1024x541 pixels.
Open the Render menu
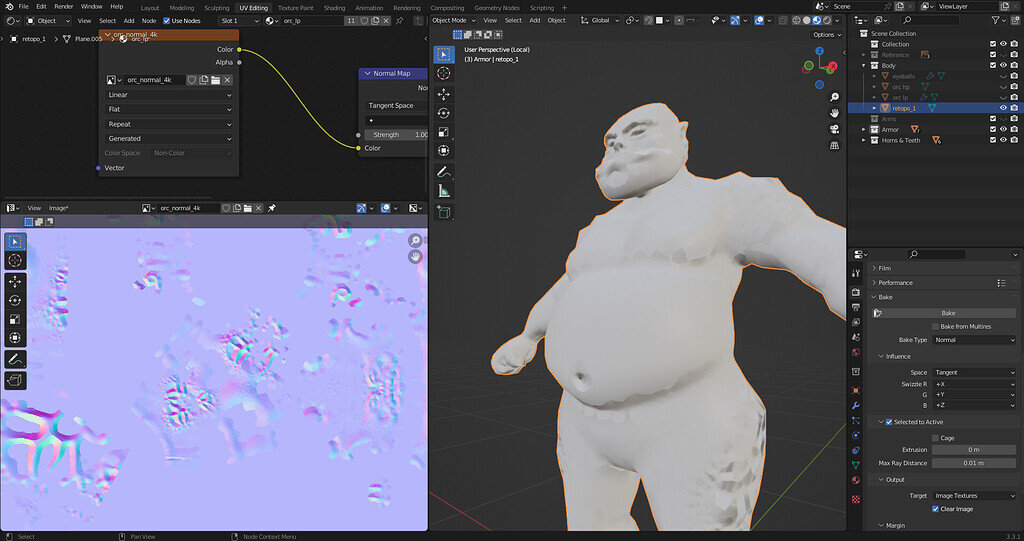(63, 6)
